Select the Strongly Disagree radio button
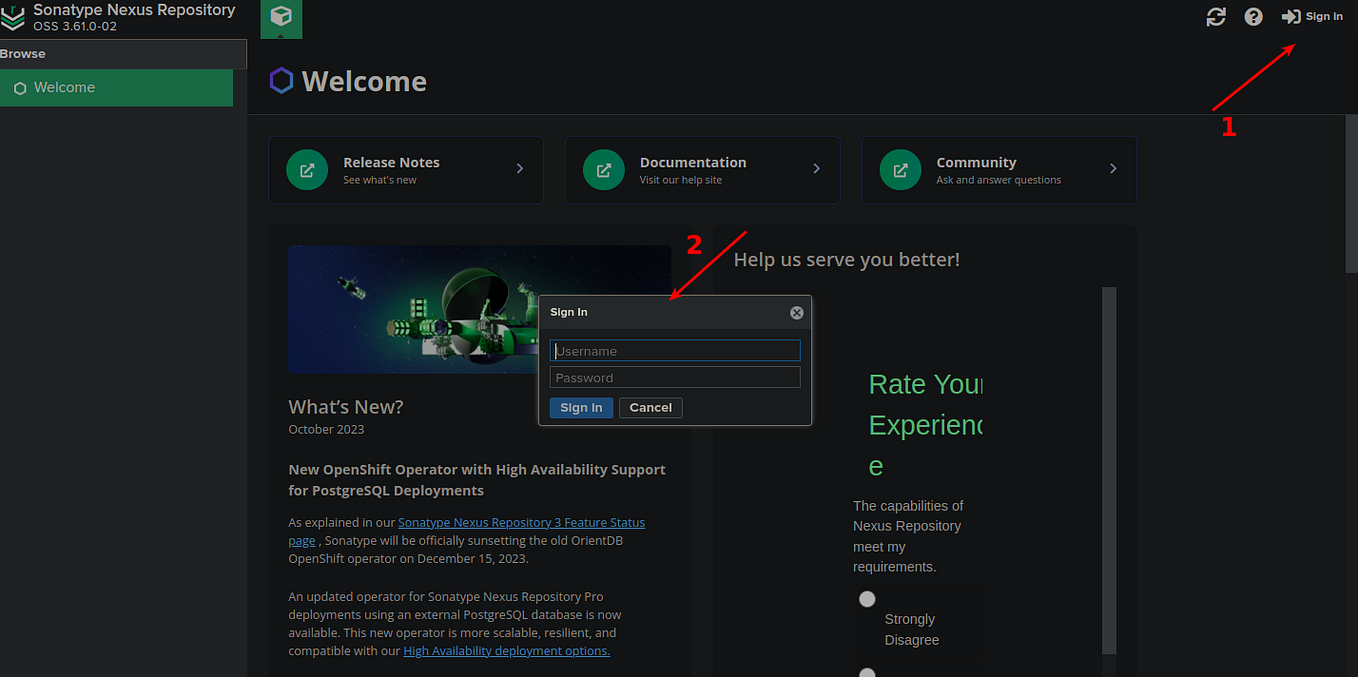 click(866, 598)
